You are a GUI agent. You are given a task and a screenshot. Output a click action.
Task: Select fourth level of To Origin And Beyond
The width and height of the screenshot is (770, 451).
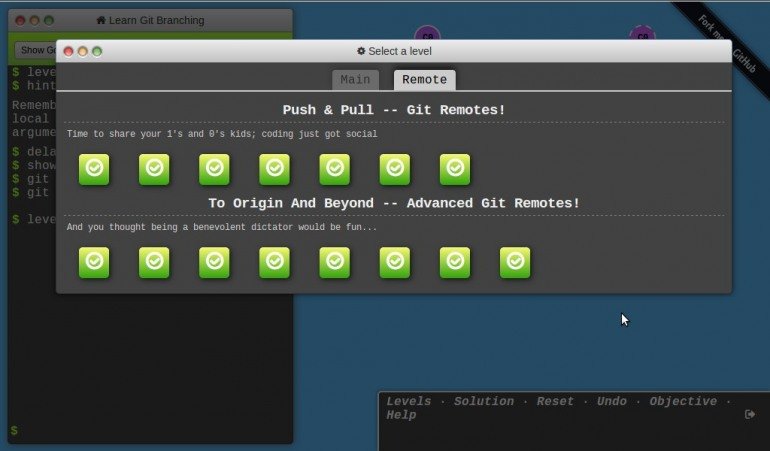coord(274,262)
